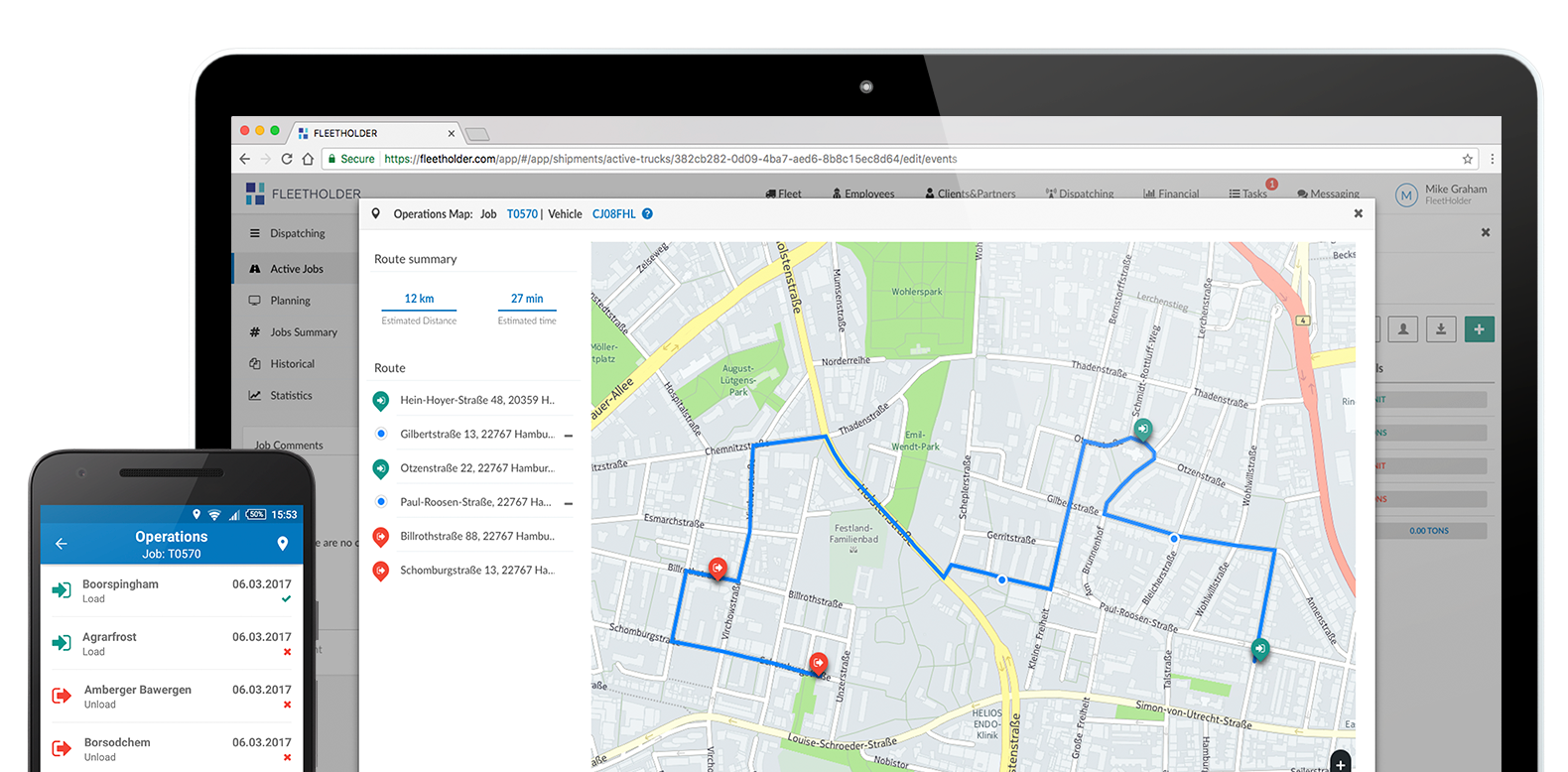This screenshot has width=1568, height=772.
Task: Click the FLEETHOLDER logo in the app header
Action: 303,193
